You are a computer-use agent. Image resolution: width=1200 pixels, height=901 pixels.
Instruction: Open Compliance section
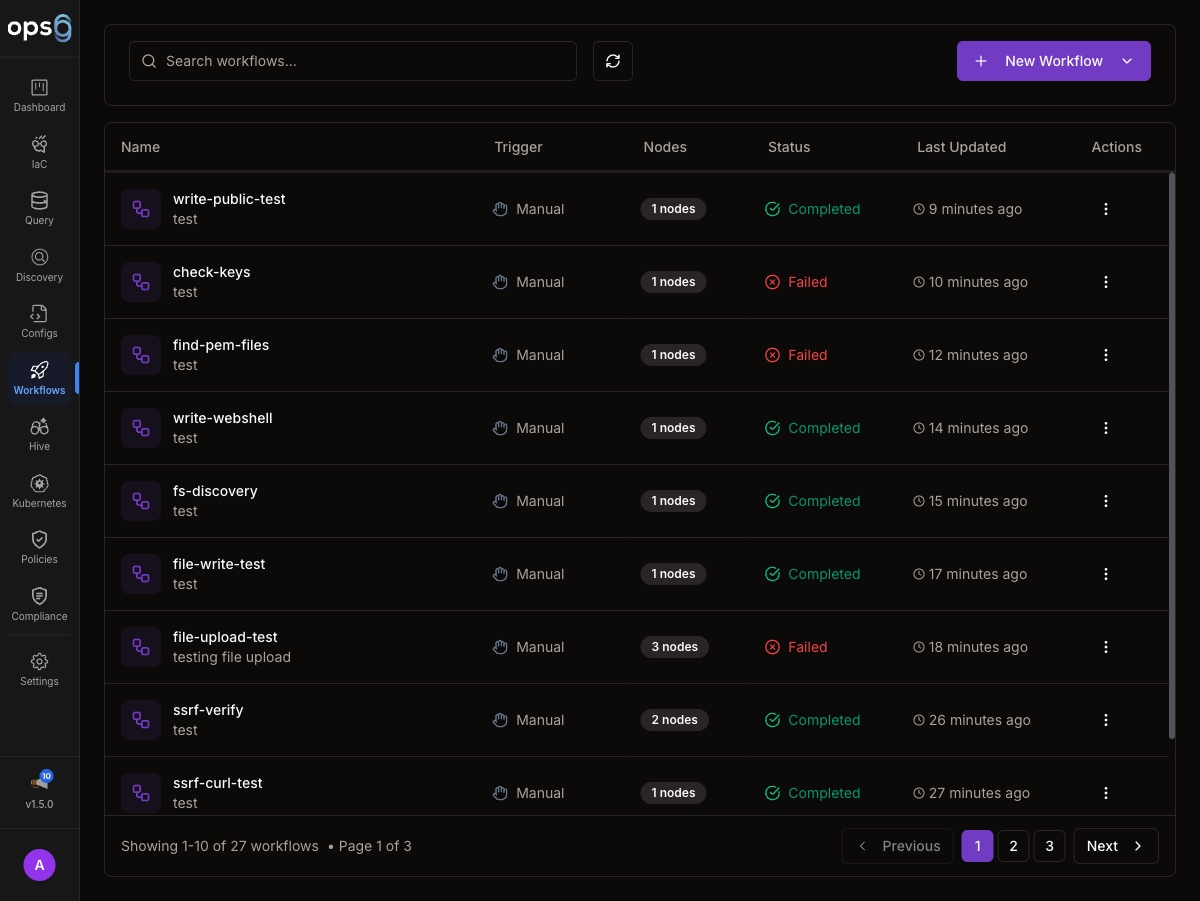click(40, 604)
